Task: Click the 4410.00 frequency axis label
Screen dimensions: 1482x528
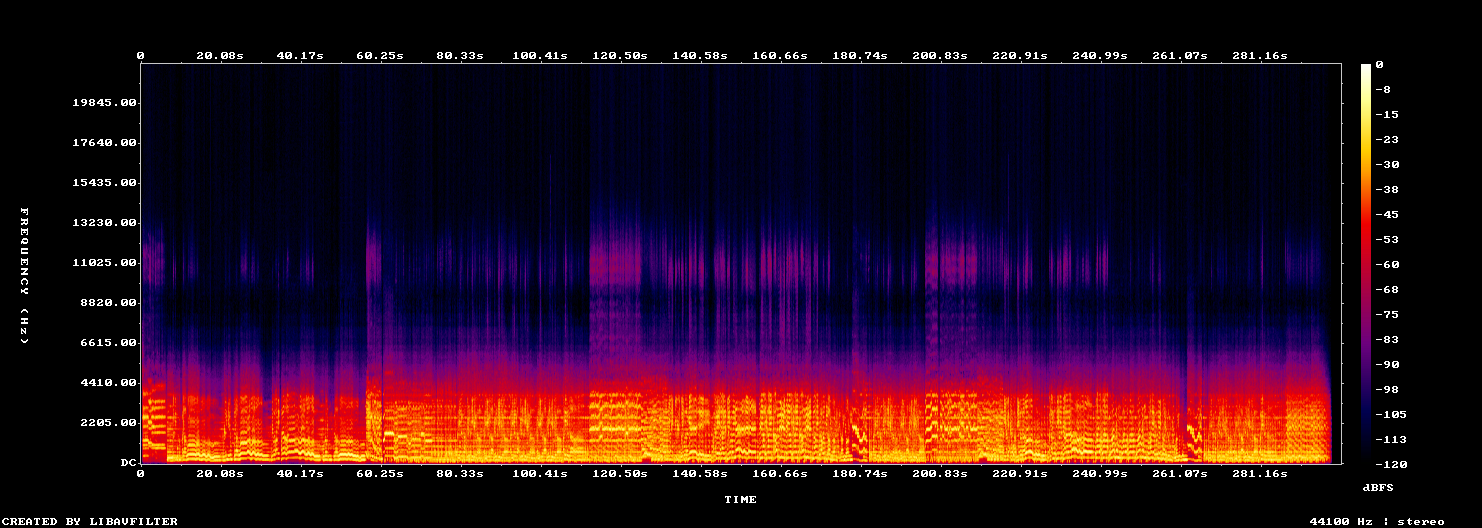Action: click(109, 383)
